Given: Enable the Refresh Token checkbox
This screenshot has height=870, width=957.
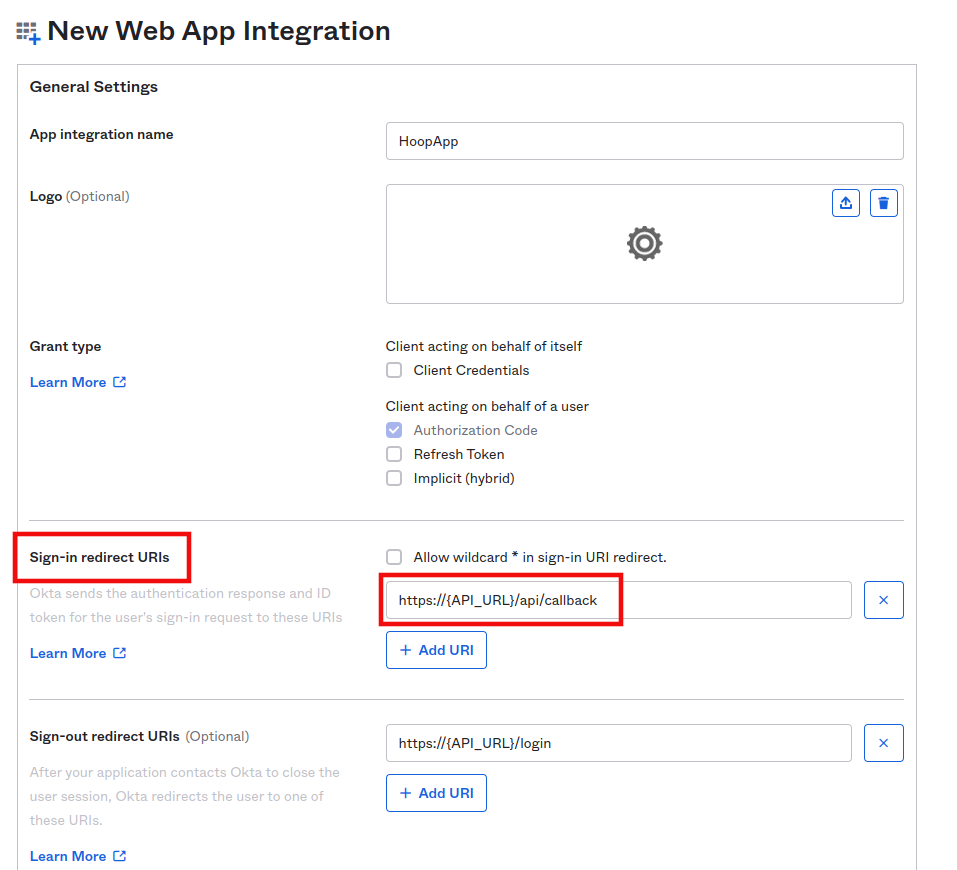Looking at the screenshot, I should 394,454.
